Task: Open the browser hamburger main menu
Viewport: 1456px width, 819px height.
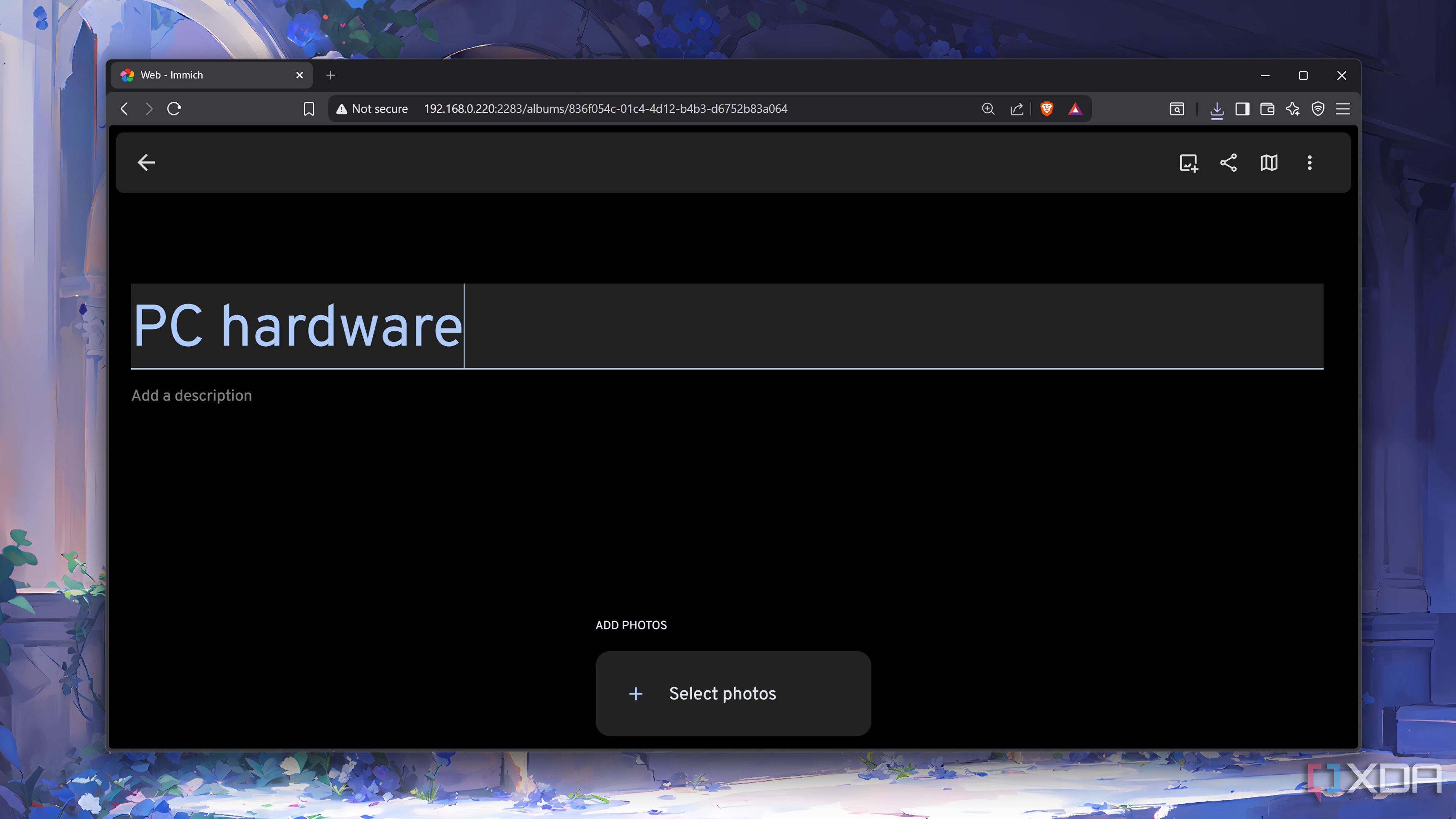Action: [1343, 108]
